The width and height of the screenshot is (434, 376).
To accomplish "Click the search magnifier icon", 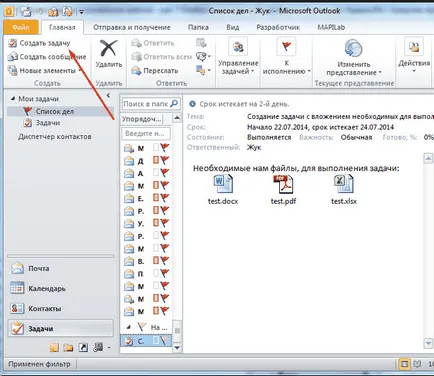I will [174, 104].
